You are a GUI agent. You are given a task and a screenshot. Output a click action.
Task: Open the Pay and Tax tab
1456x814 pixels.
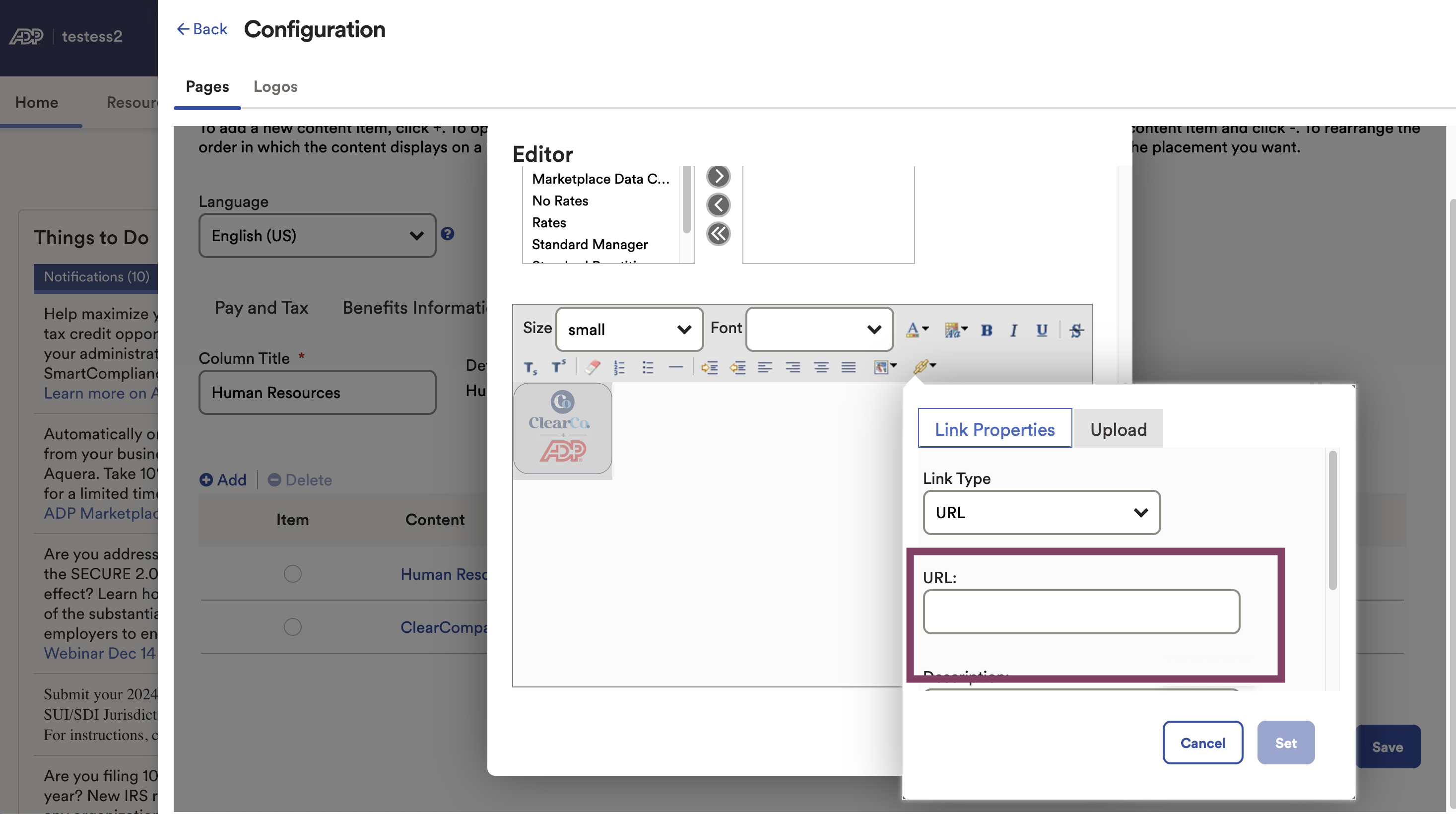(x=261, y=308)
